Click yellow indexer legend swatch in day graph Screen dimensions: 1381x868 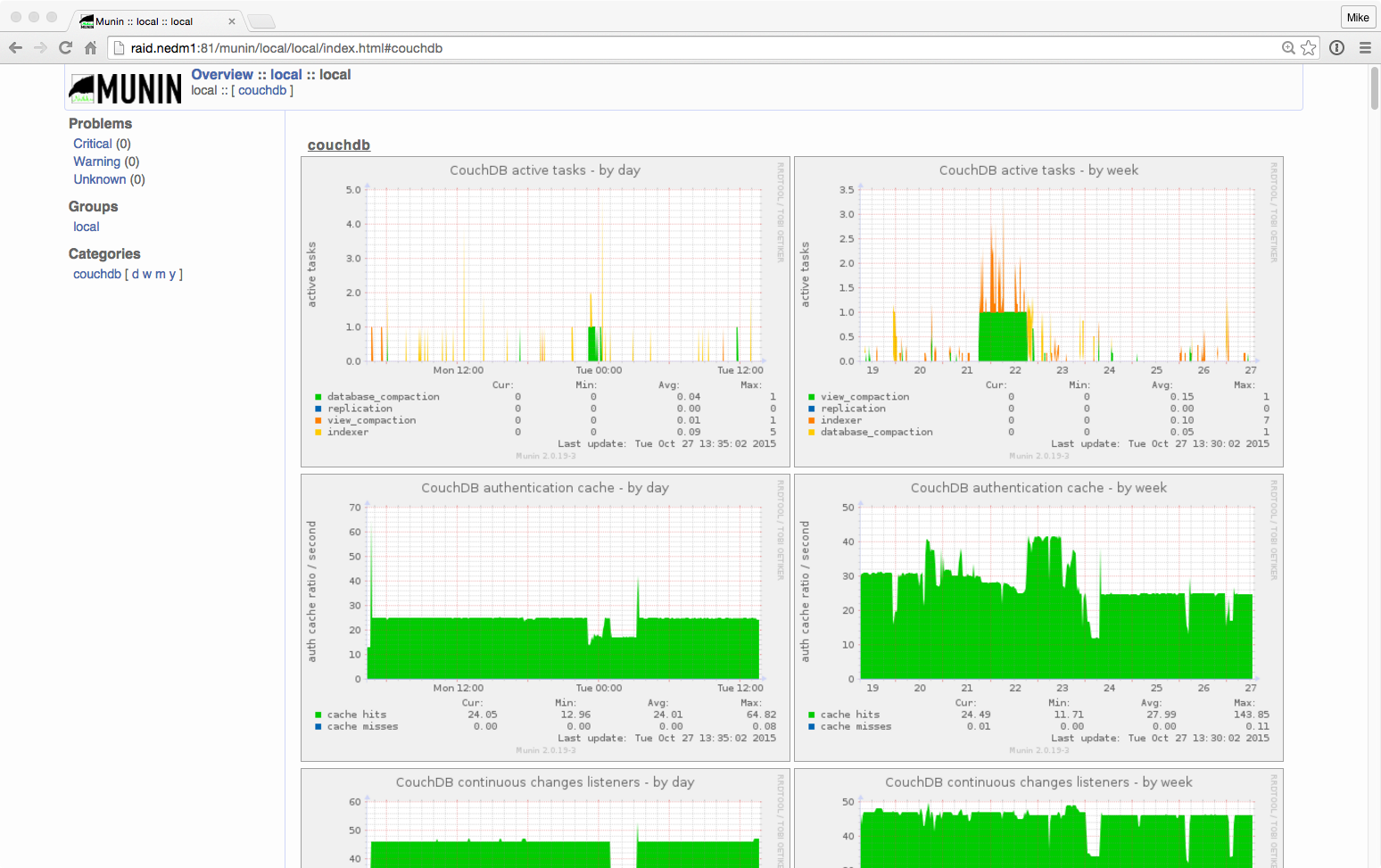point(318,432)
